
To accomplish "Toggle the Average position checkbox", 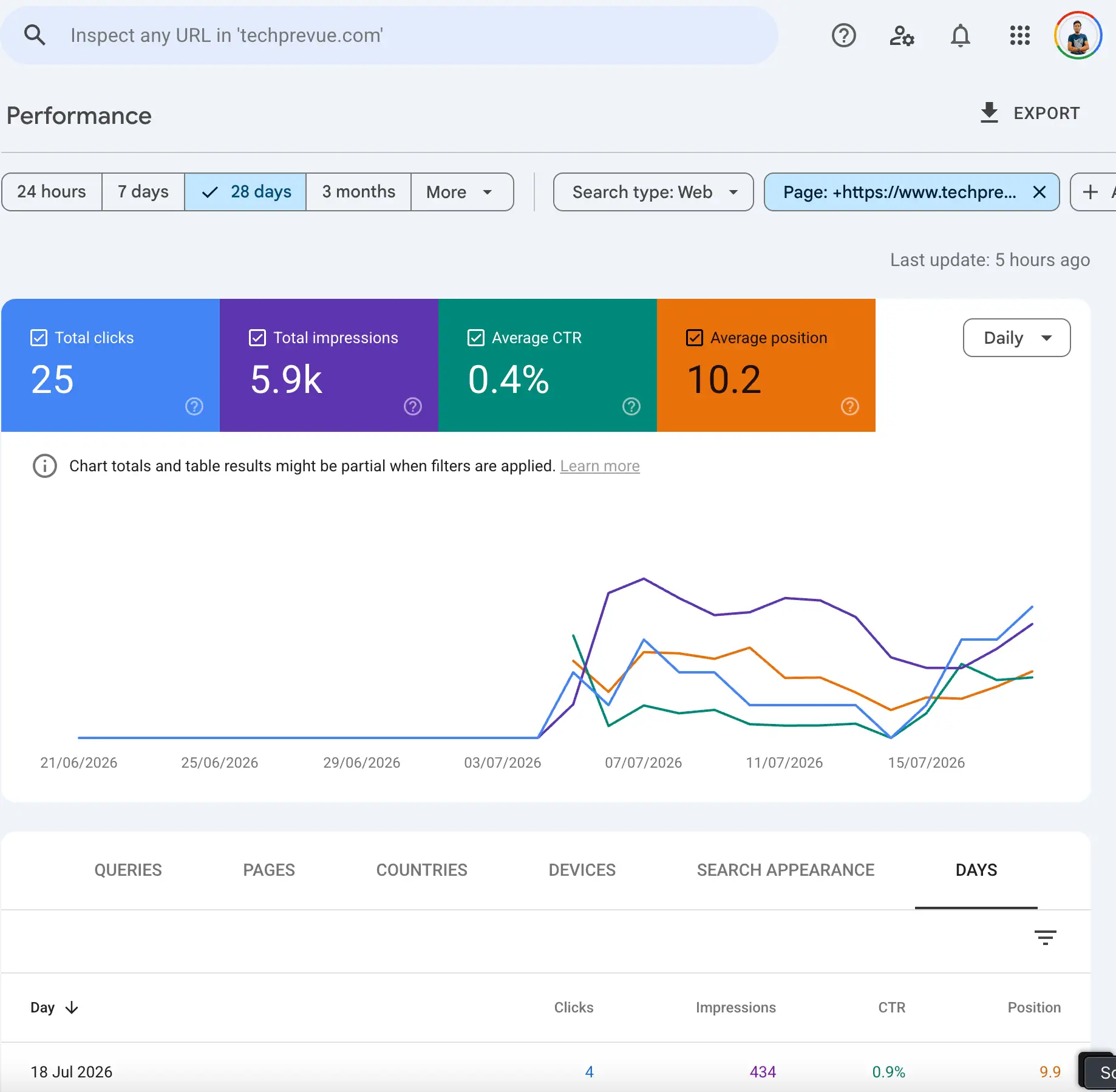I will [x=695, y=338].
